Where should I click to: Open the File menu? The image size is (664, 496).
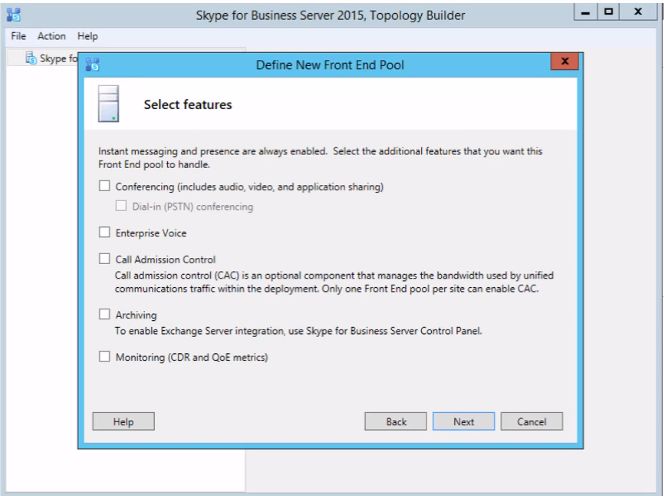(18, 36)
